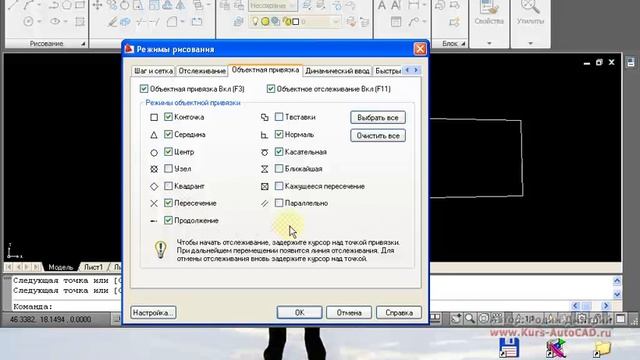Screen dimensions: 640x360
Task: Open help with Справка button
Action: point(399,313)
